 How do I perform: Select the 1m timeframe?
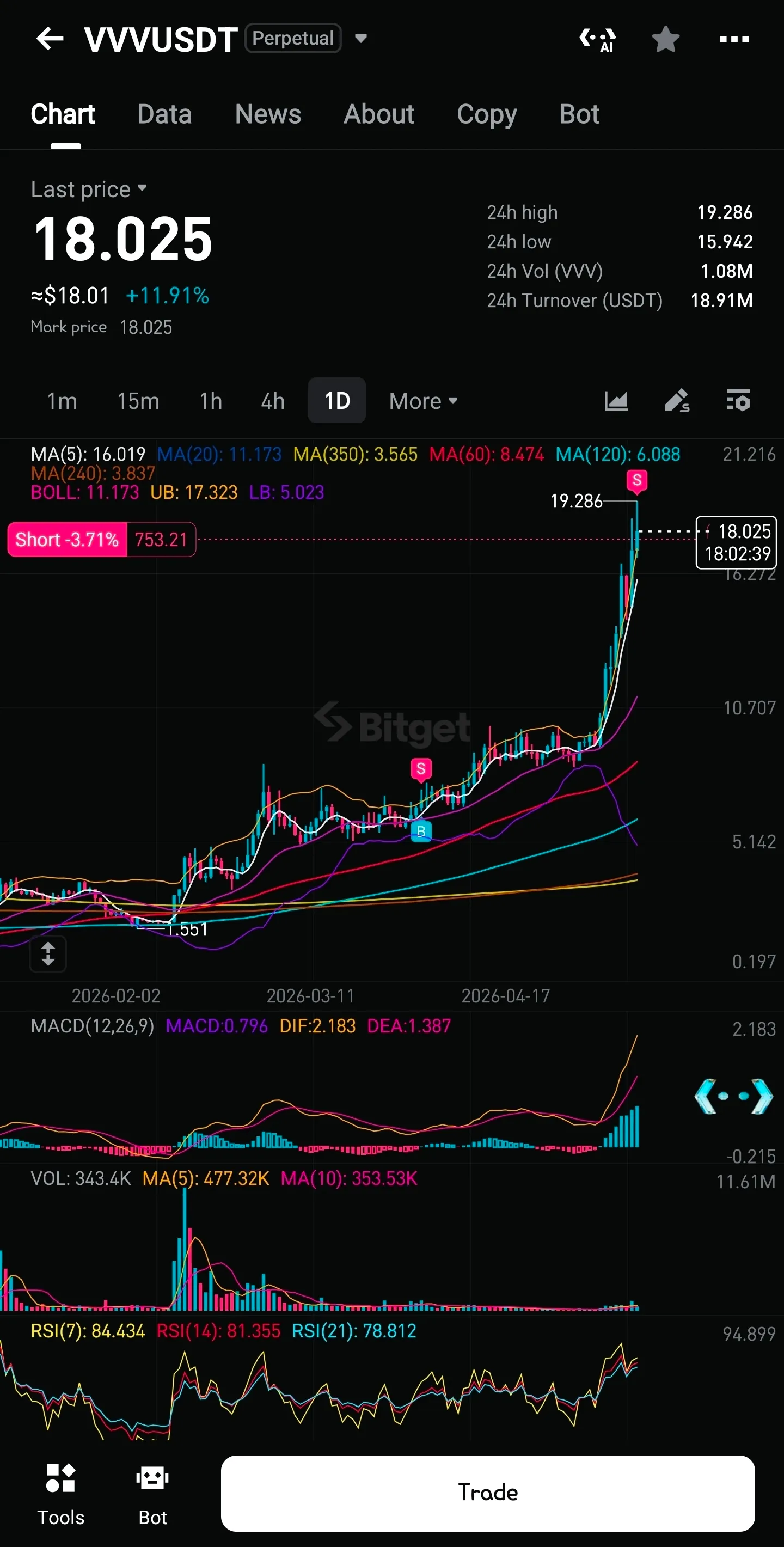(62, 401)
